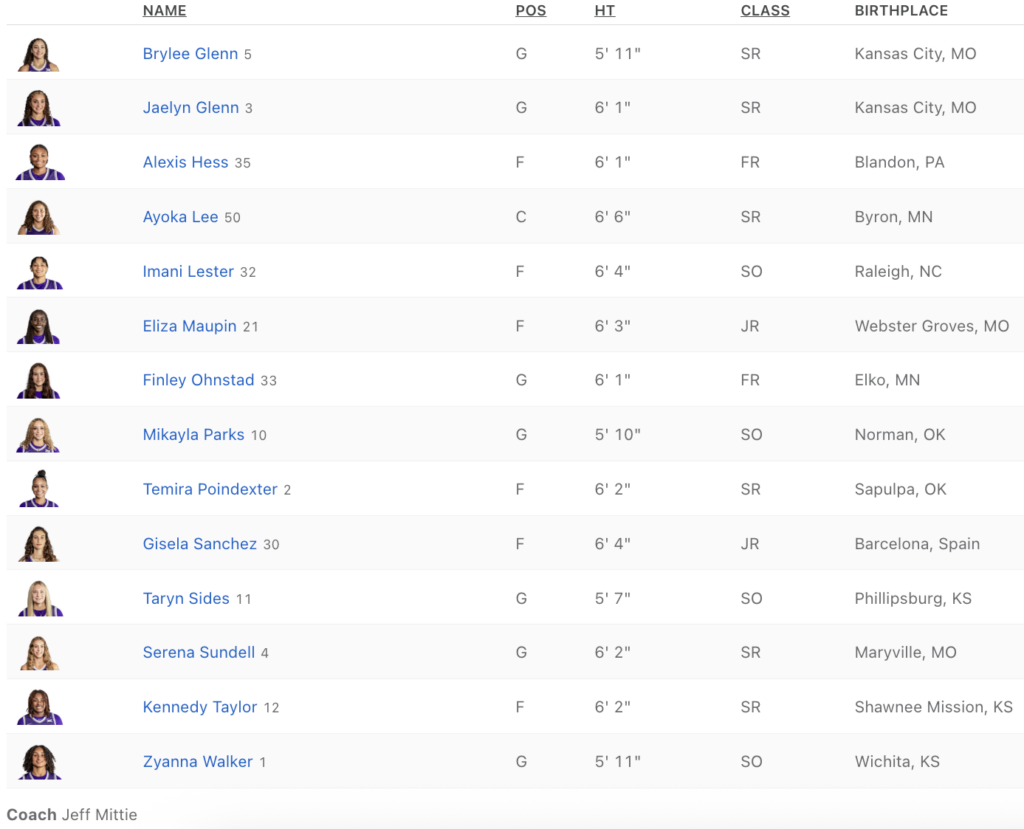Open Jaelyn Glenn's player page
The height and width of the screenshot is (829, 1024).
190,108
